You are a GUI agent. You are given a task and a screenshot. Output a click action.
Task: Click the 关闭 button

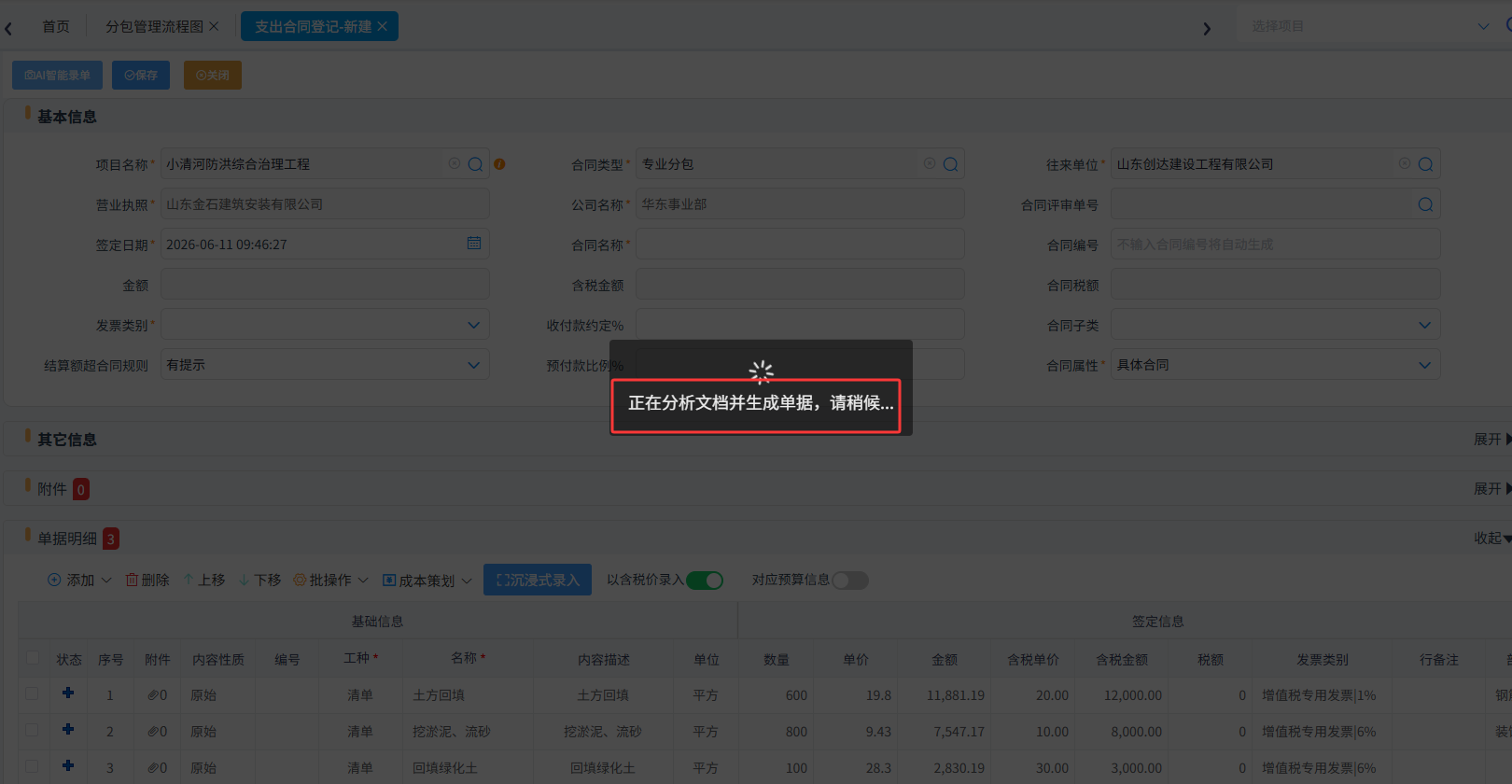pyautogui.click(x=213, y=76)
